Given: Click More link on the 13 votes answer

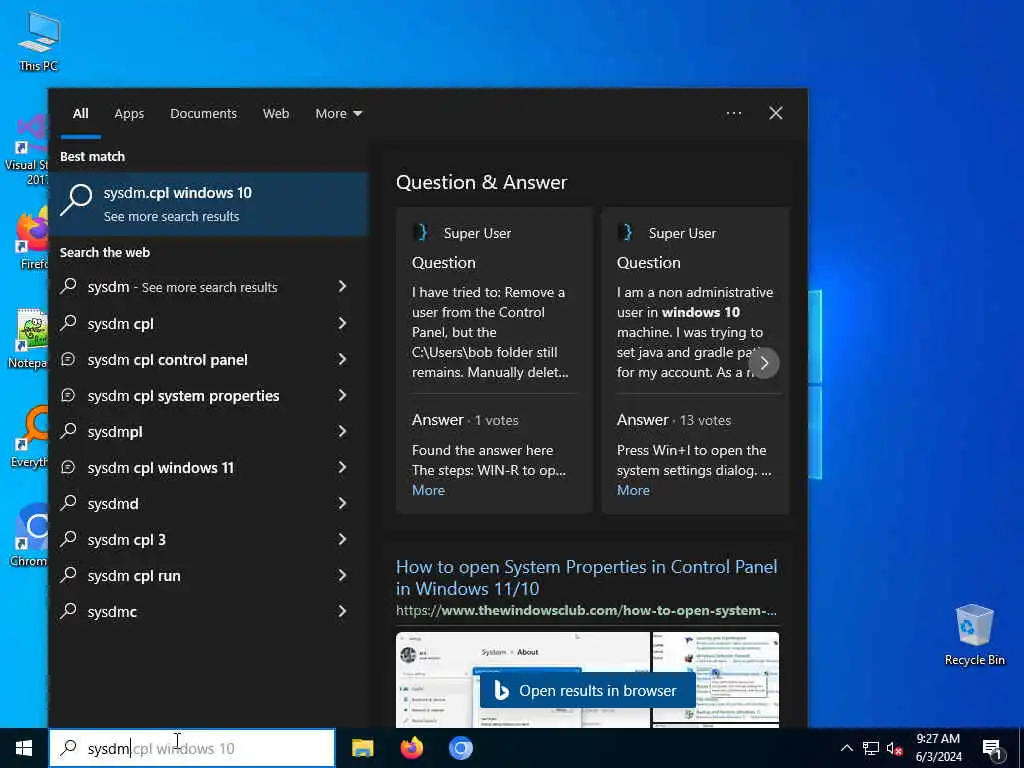Looking at the screenshot, I should [x=633, y=490].
